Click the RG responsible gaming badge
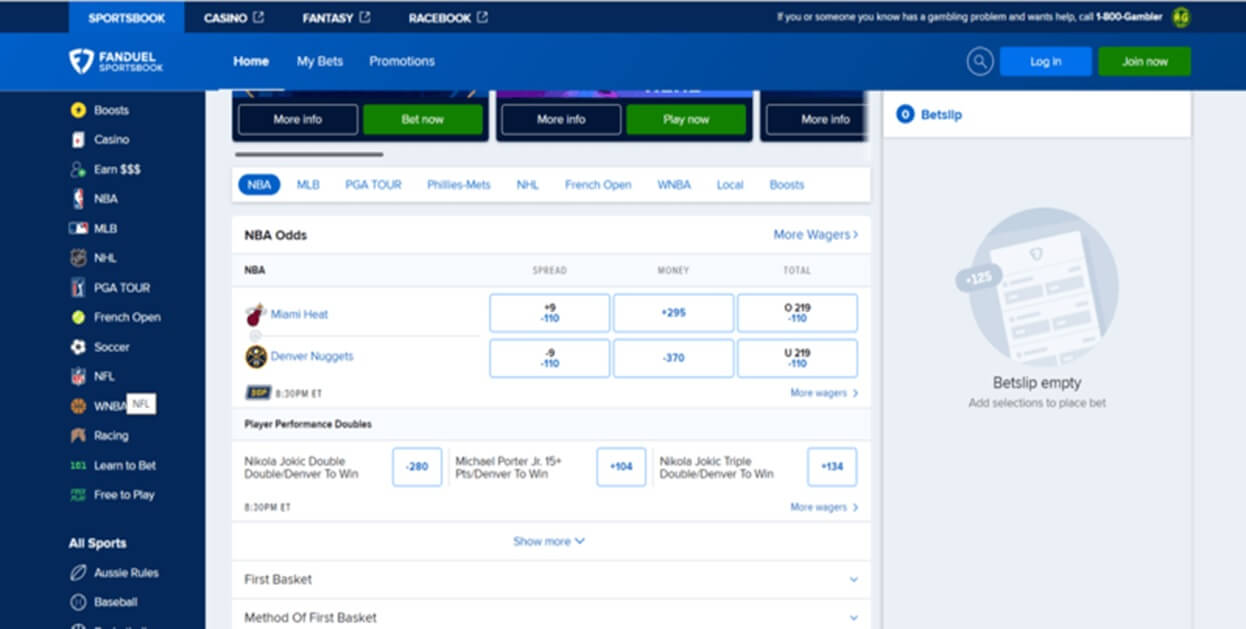 coord(1181,17)
